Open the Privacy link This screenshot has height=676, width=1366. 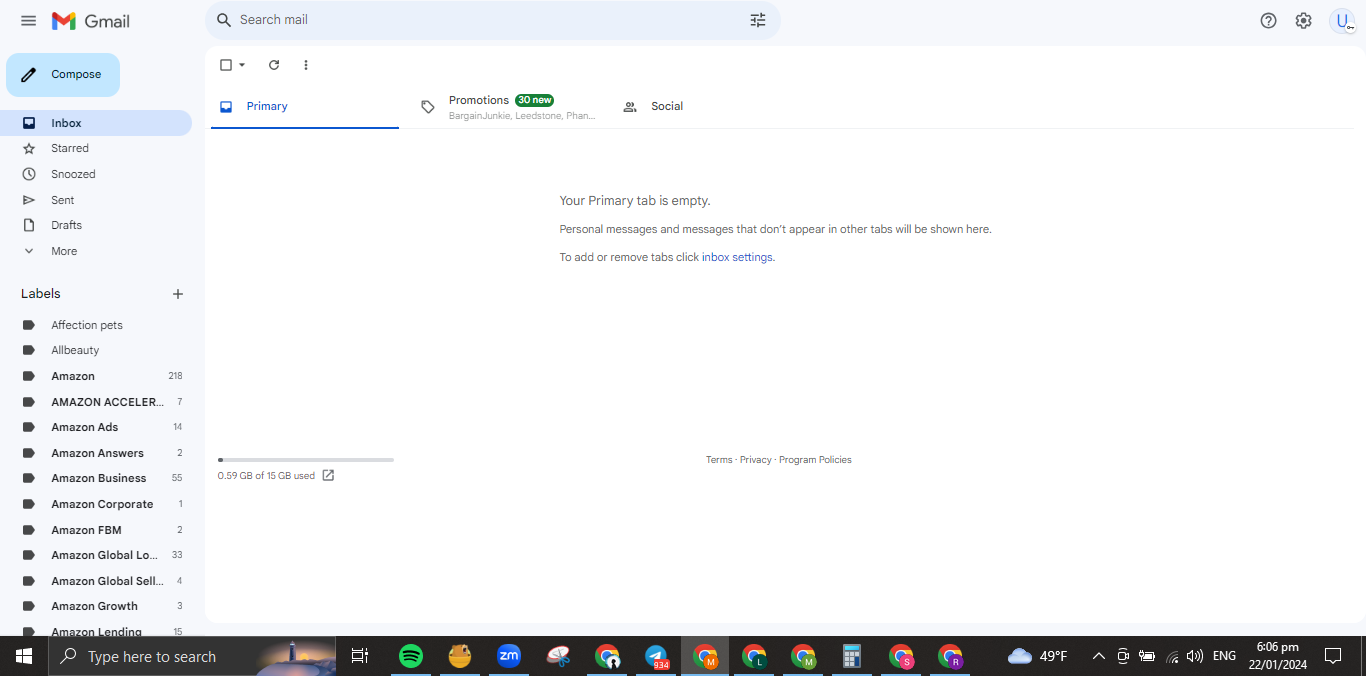[756, 460]
